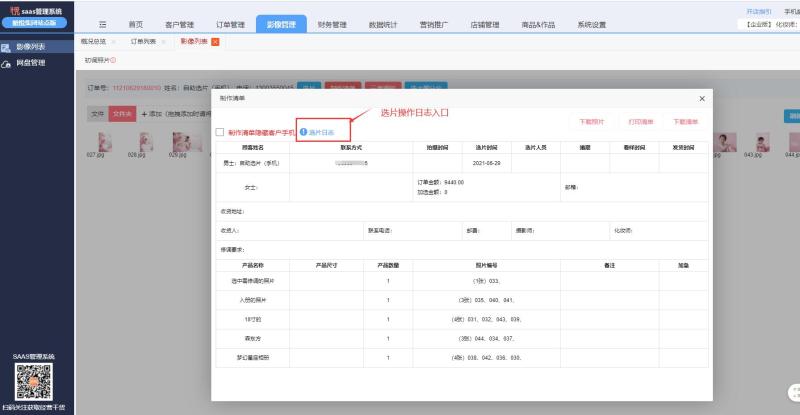Click the 开店指引 link

pos(759,12)
